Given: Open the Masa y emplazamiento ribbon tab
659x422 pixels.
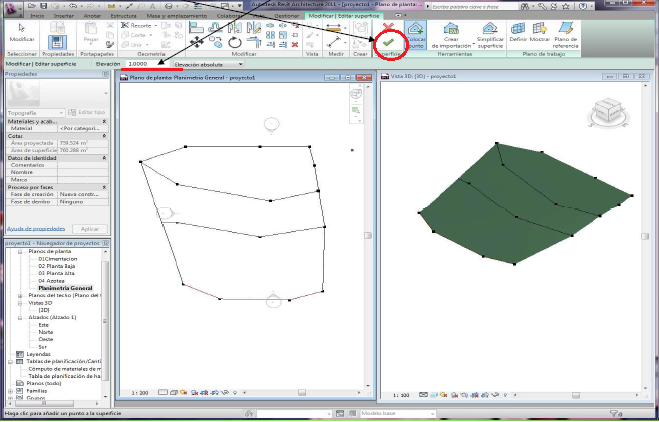Looking at the screenshot, I should tap(177, 16).
